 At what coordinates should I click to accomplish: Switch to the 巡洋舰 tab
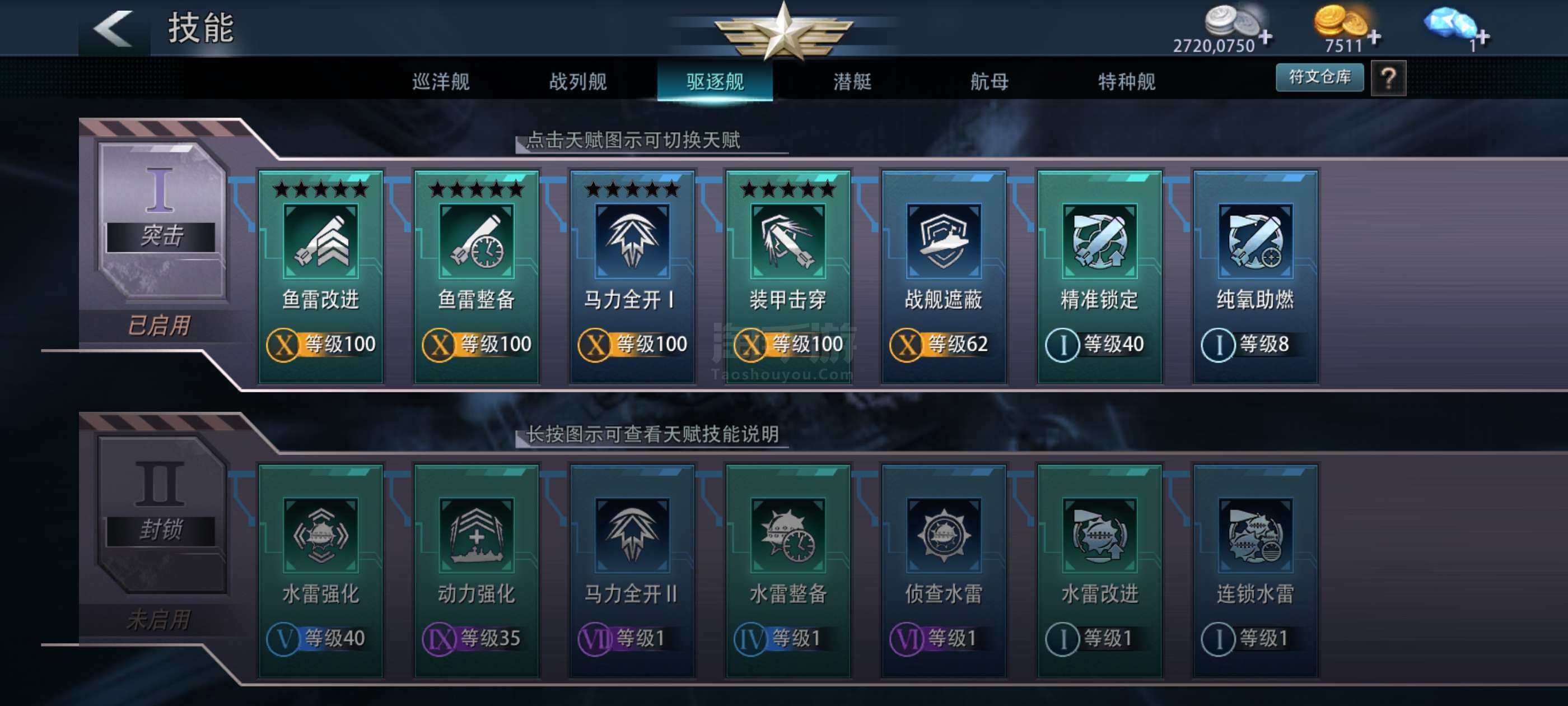(441, 81)
